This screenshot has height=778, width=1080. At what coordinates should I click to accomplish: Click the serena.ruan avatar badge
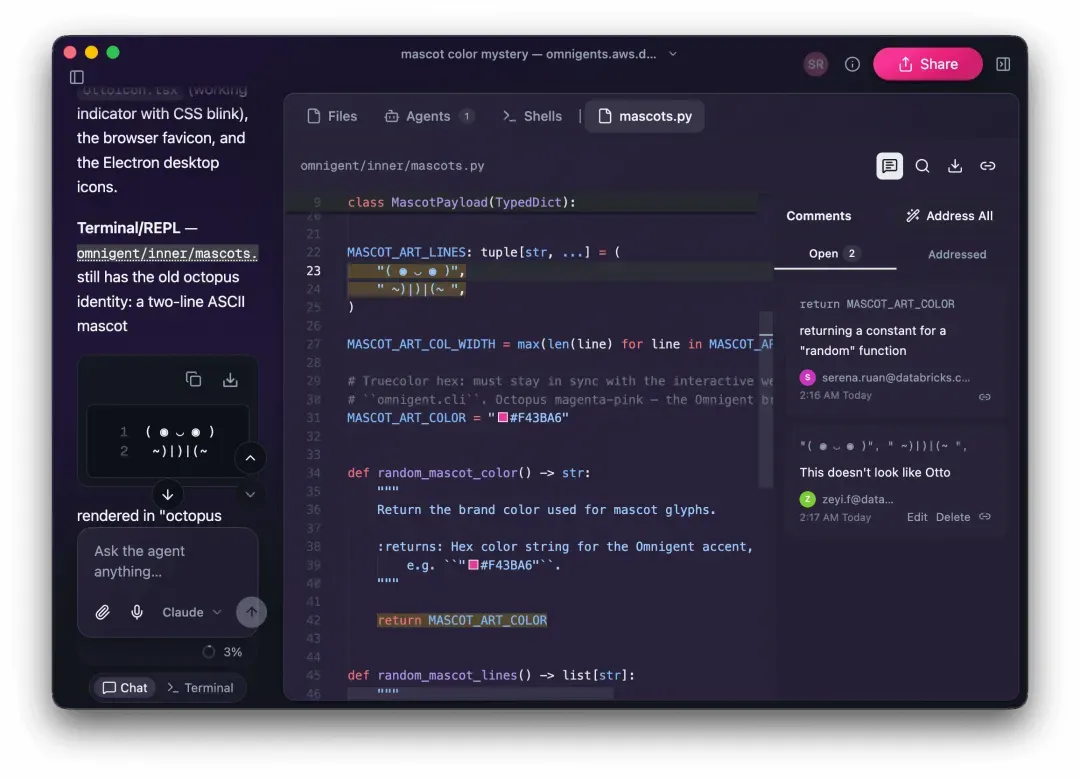[x=807, y=377]
